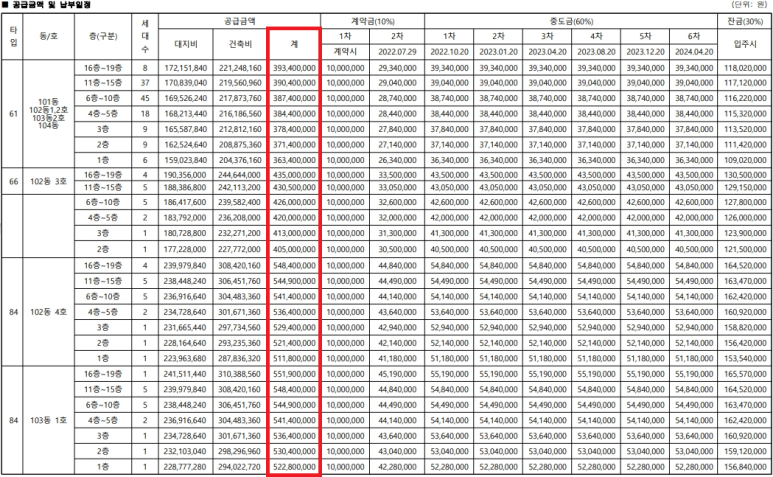Click the 중도금(60%) header cell
773x477 pixels.
tap(571, 21)
